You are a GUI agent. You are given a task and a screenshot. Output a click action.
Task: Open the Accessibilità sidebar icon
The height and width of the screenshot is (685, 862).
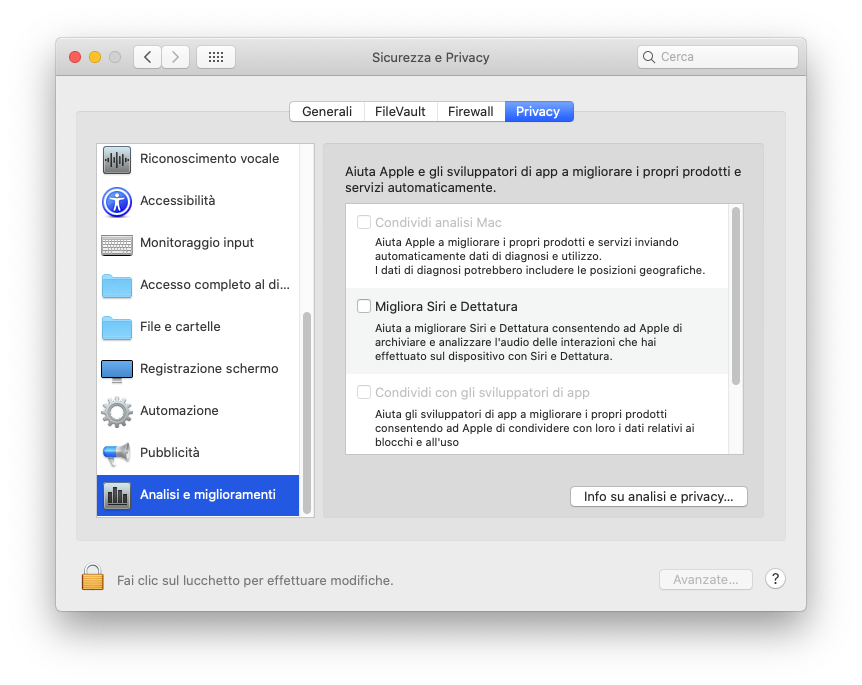point(117,202)
